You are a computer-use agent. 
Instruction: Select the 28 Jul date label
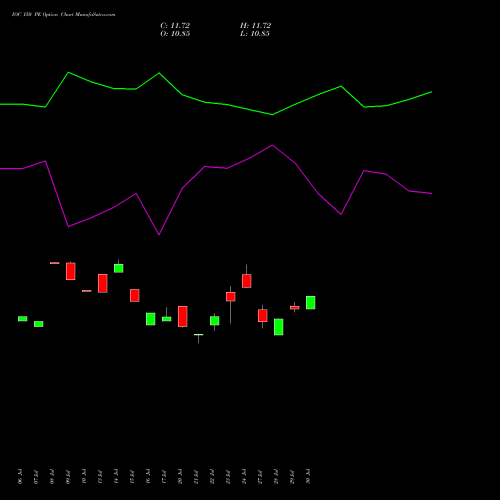276,476
